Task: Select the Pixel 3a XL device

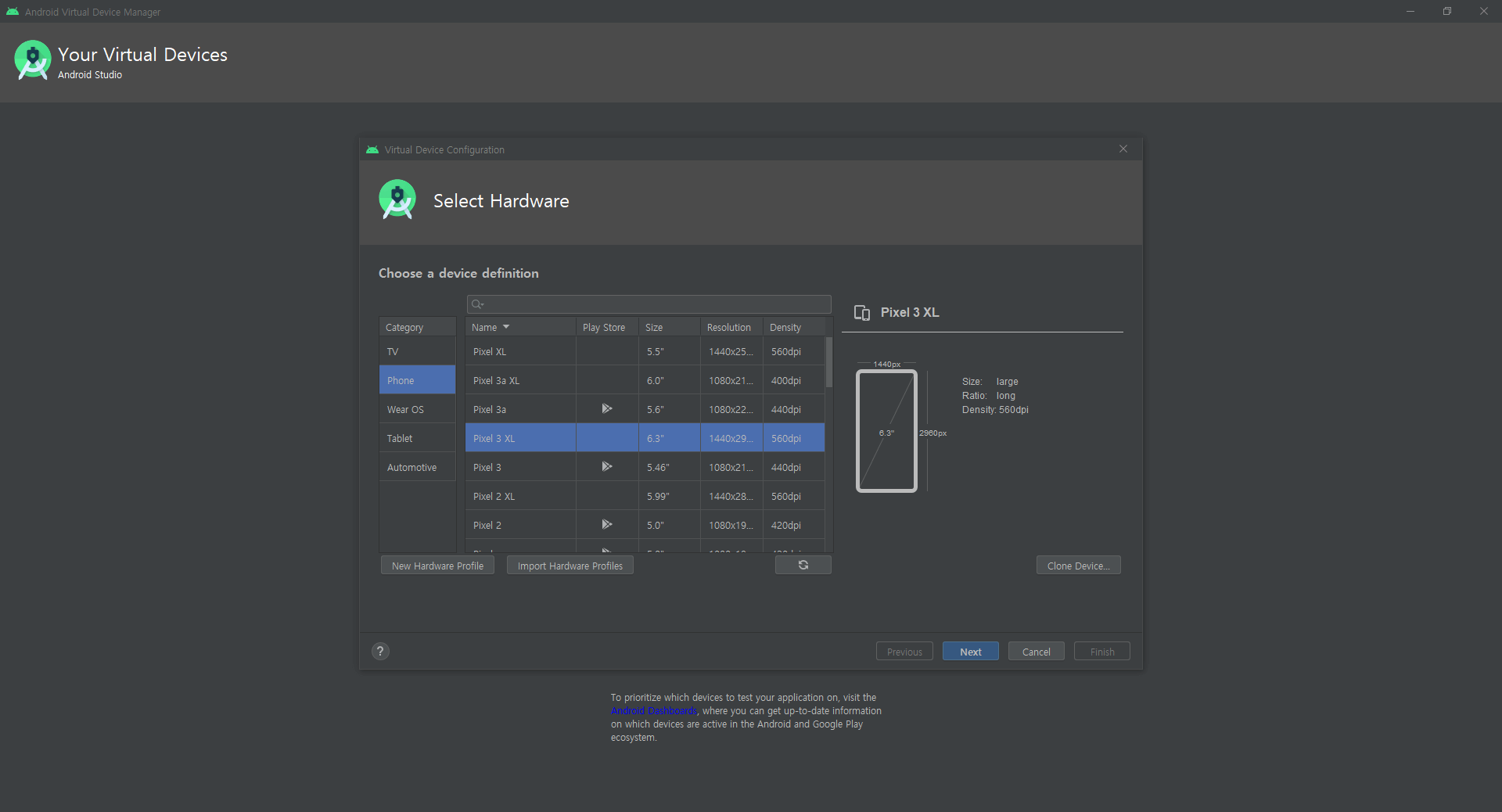Action: click(x=645, y=380)
